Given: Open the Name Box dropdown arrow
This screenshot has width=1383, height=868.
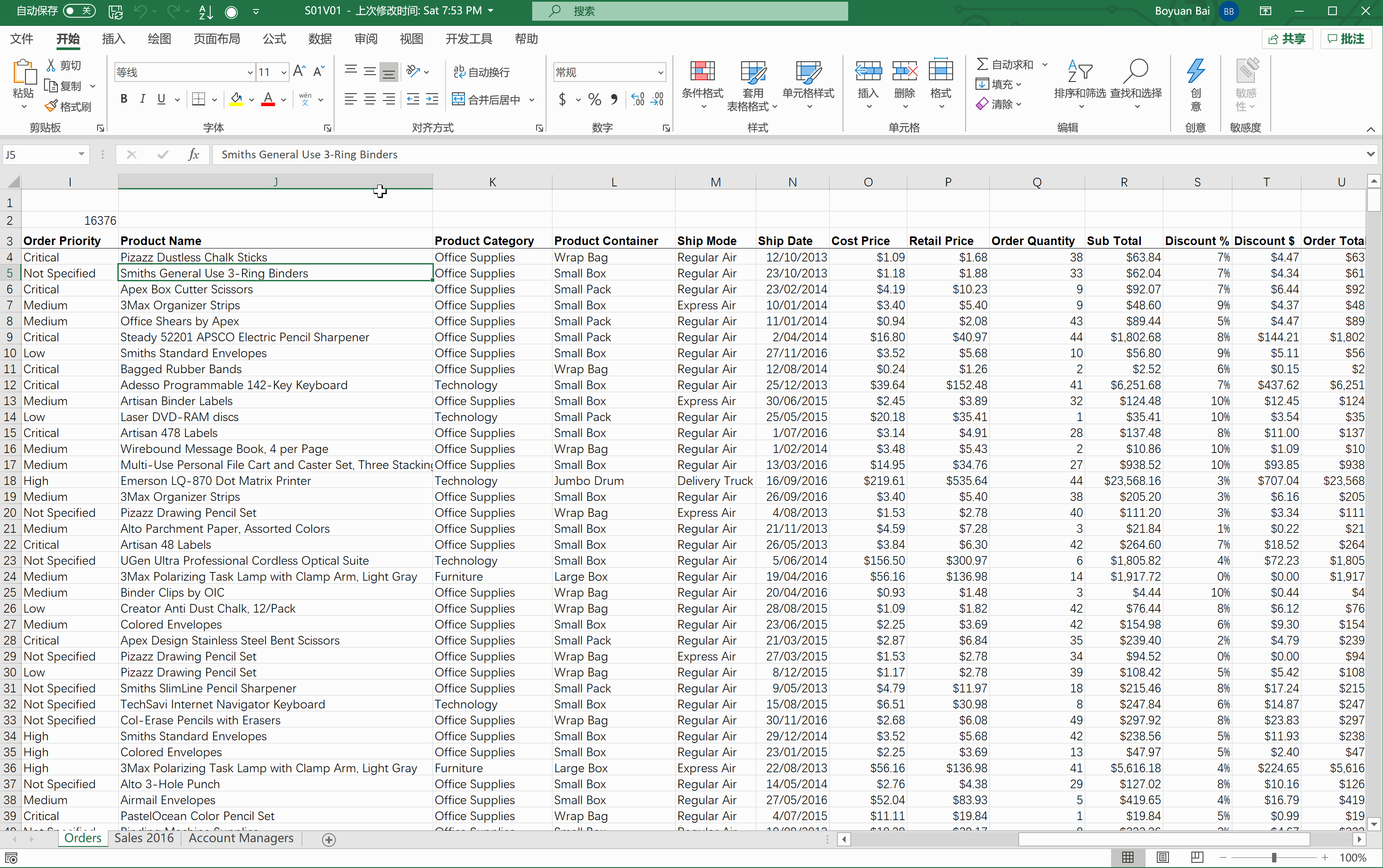Looking at the screenshot, I should (82, 154).
